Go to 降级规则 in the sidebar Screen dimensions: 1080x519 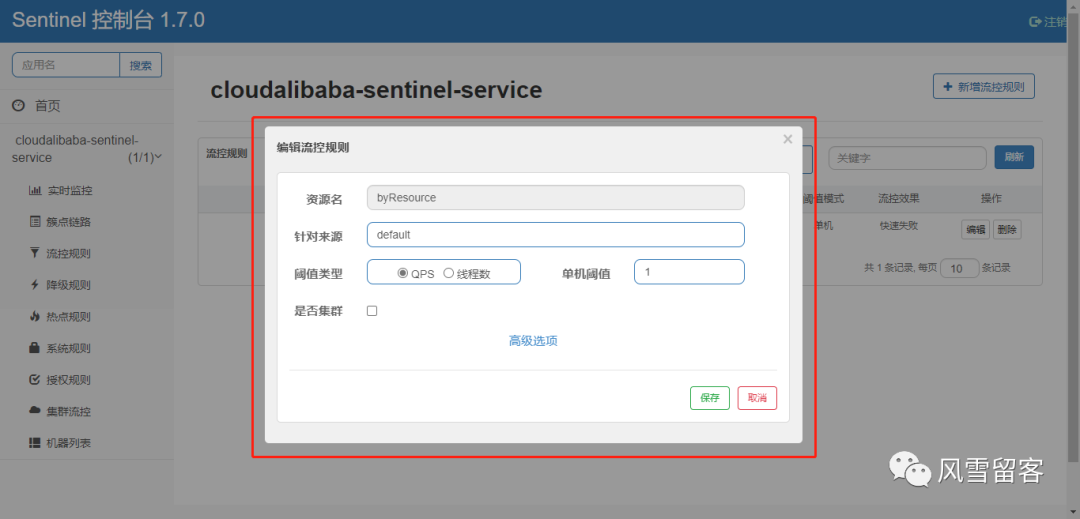tap(68, 286)
